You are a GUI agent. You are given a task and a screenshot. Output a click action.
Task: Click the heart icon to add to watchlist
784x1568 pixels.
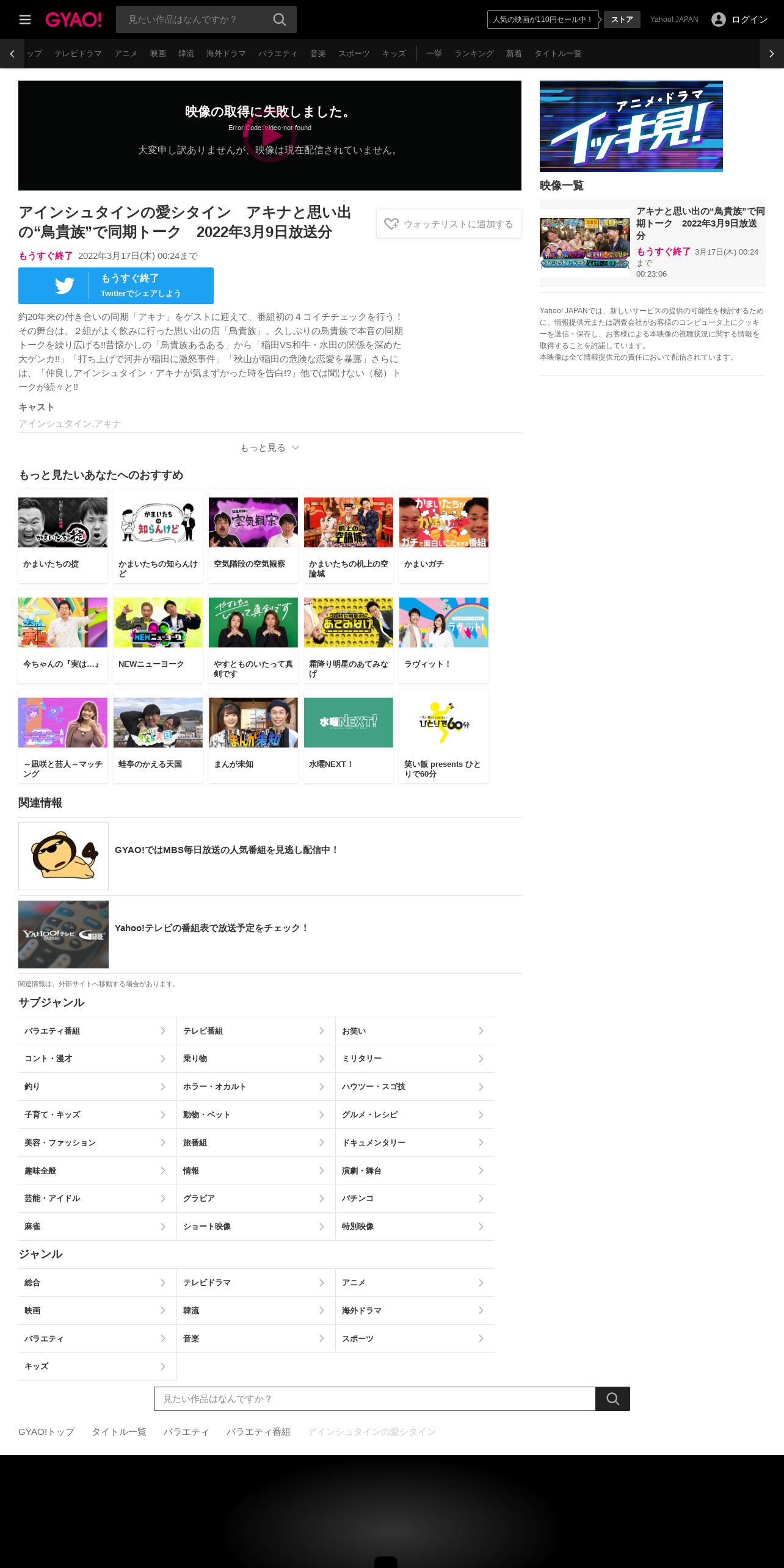click(x=391, y=224)
